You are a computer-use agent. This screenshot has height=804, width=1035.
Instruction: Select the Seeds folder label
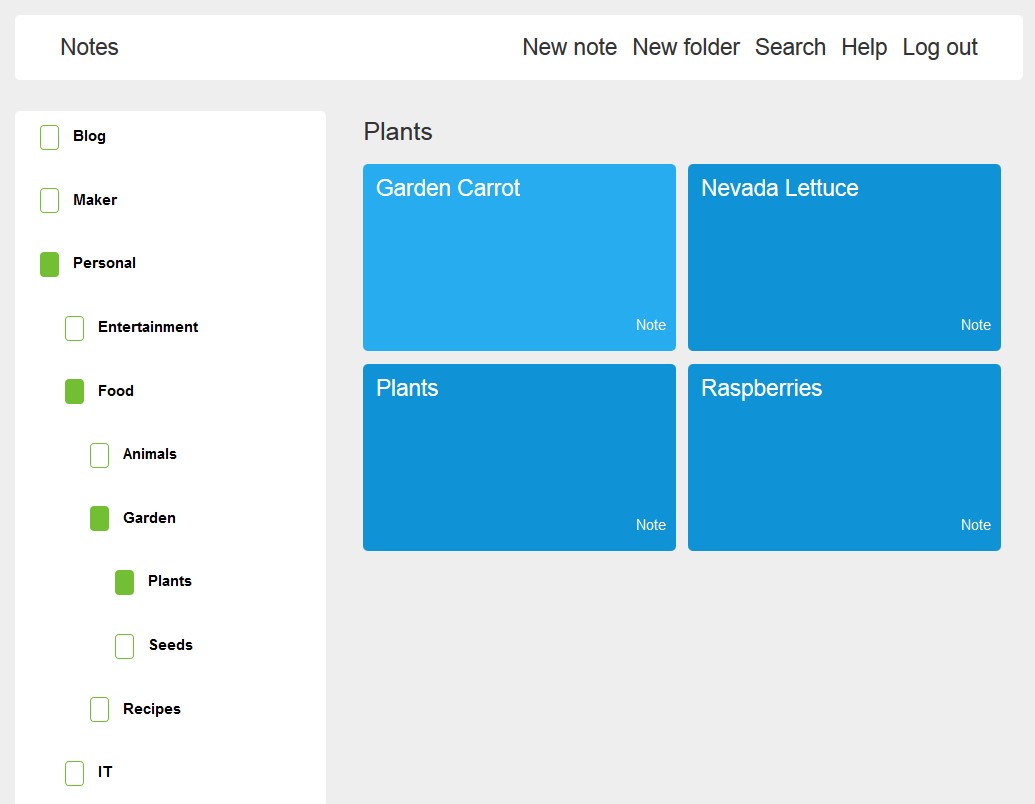pyautogui.click(x=170, y=645)
